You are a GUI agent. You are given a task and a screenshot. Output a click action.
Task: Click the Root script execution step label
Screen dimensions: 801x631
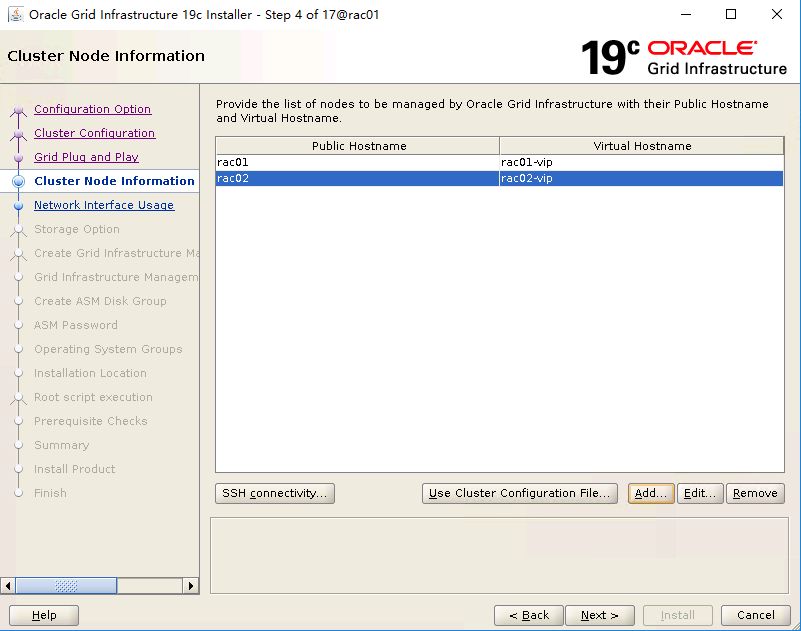click(x=93, y=397)
